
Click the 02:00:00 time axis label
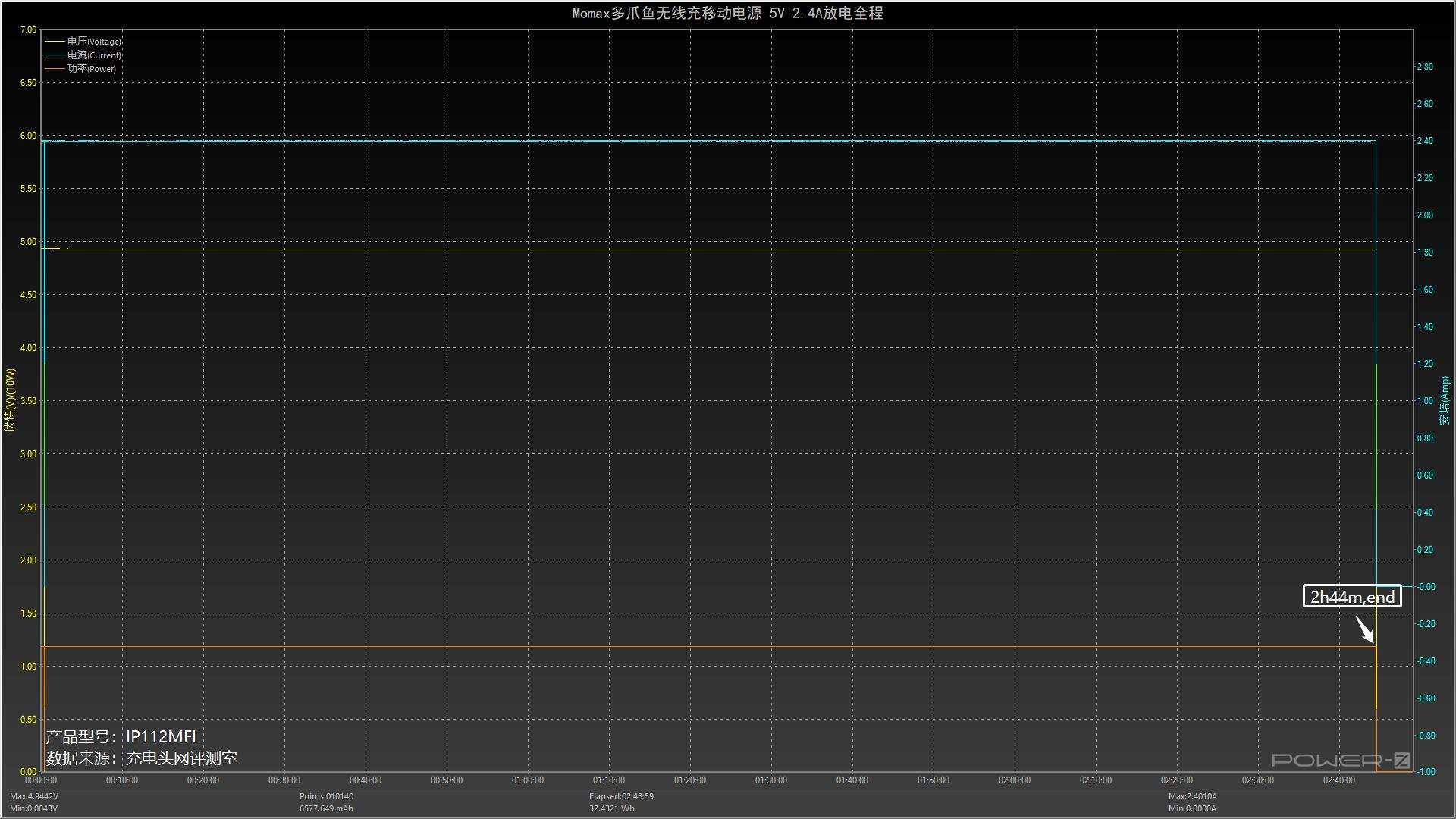[1015, 780]
